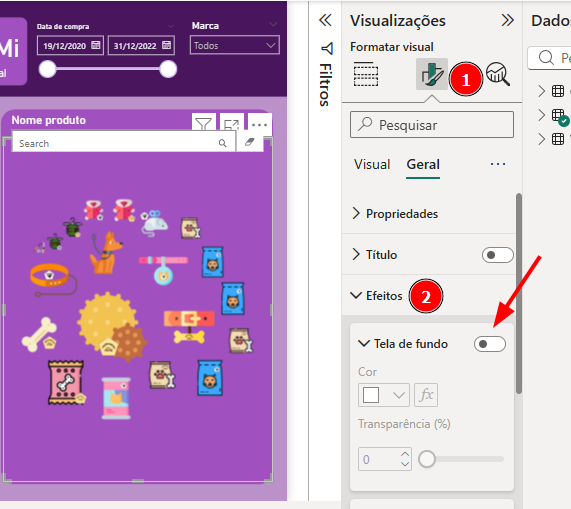Click the Transparência value stepper down arrow
This screenshot has height=509, width=571.
[405, 463]
